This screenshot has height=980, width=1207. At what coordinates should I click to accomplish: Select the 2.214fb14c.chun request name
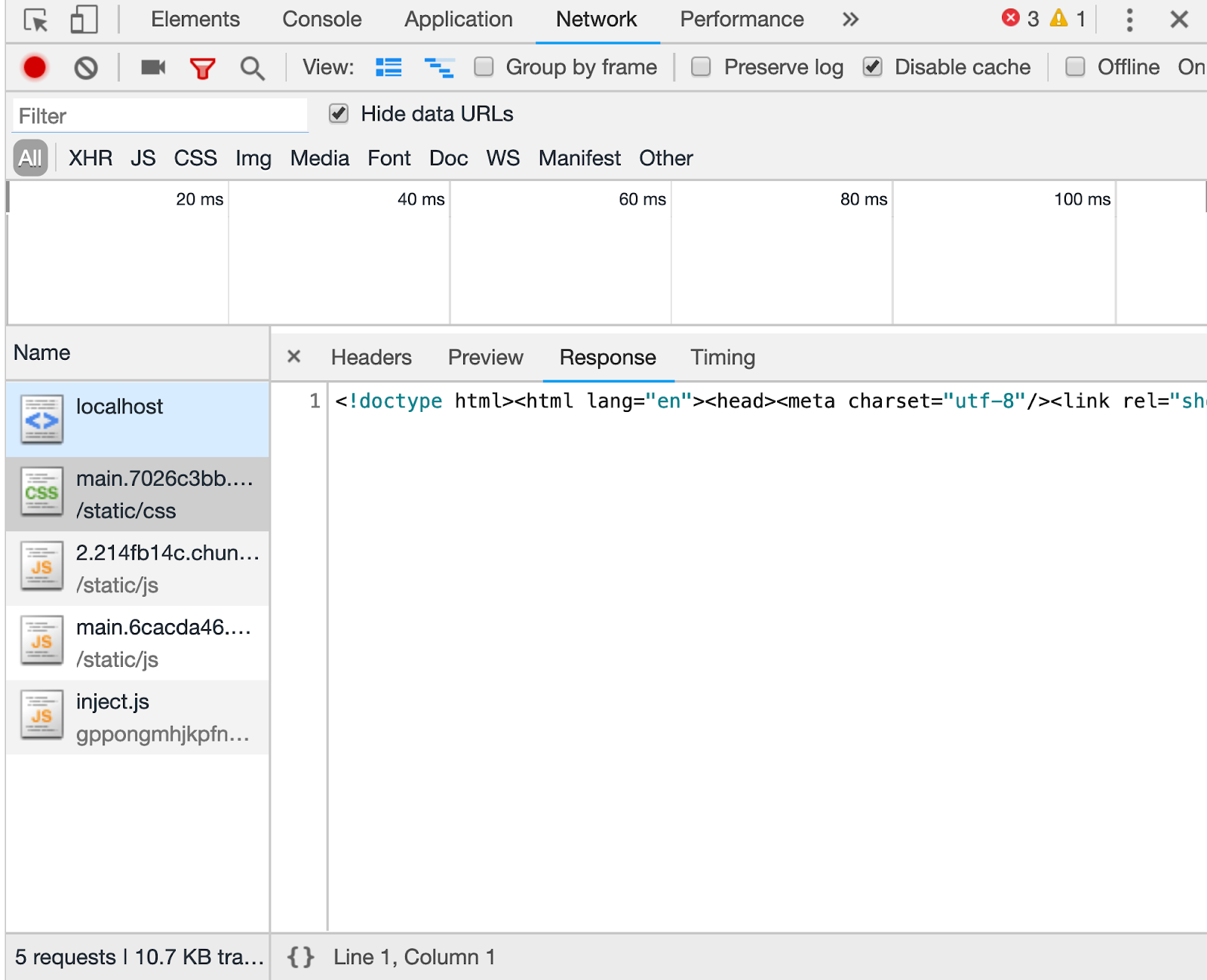coord(168,553)
